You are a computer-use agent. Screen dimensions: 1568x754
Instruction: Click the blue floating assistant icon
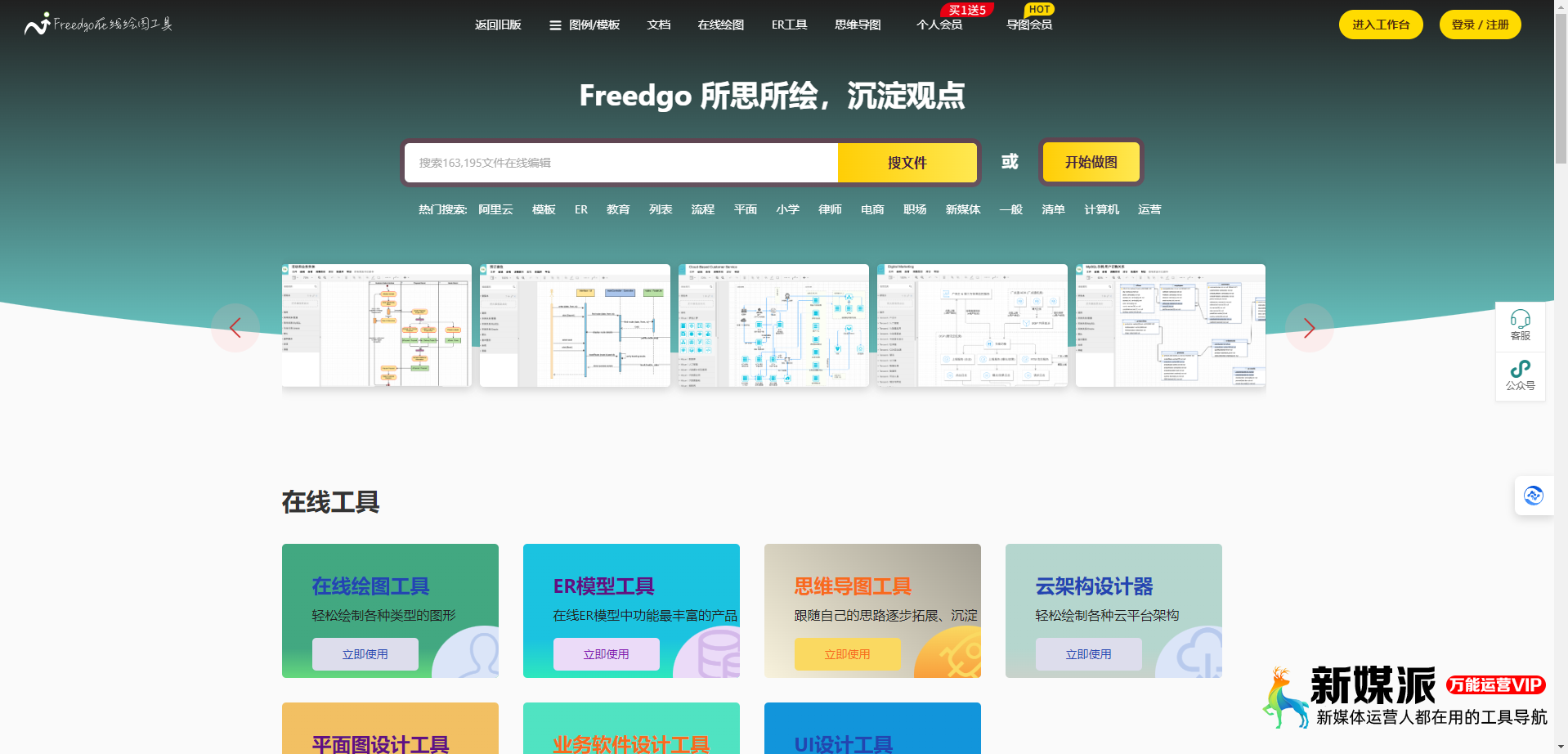pyautogui.click(x=1534, y=496)
